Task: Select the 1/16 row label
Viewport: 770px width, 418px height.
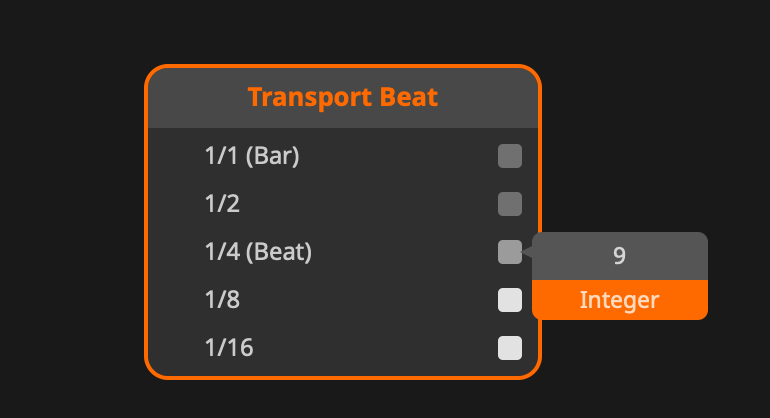Action: coord(229,348)
